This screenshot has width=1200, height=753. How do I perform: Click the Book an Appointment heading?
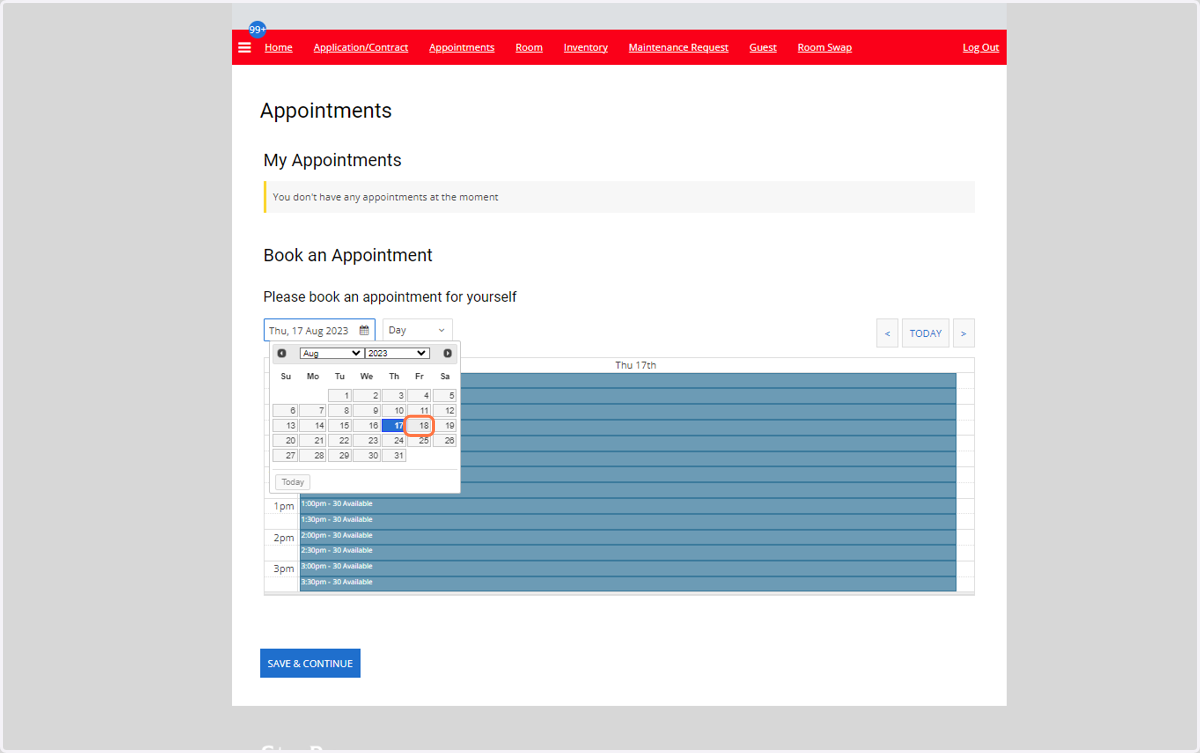[x=348, y=255]
